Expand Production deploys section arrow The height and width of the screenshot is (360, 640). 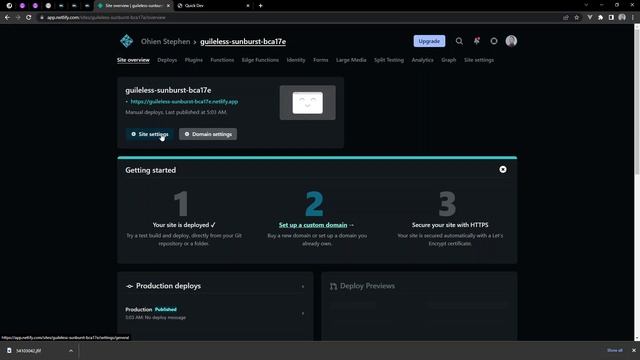(303, 286)
